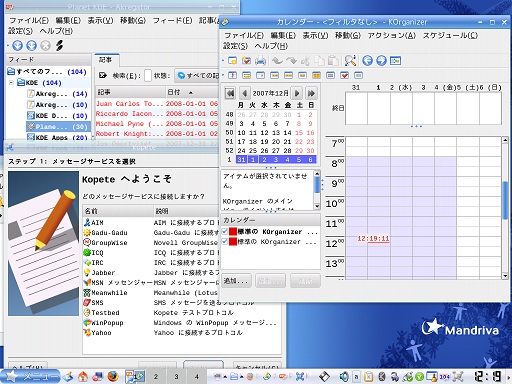Click the Find magnifier icon in KOrganizer

point(350,61)
